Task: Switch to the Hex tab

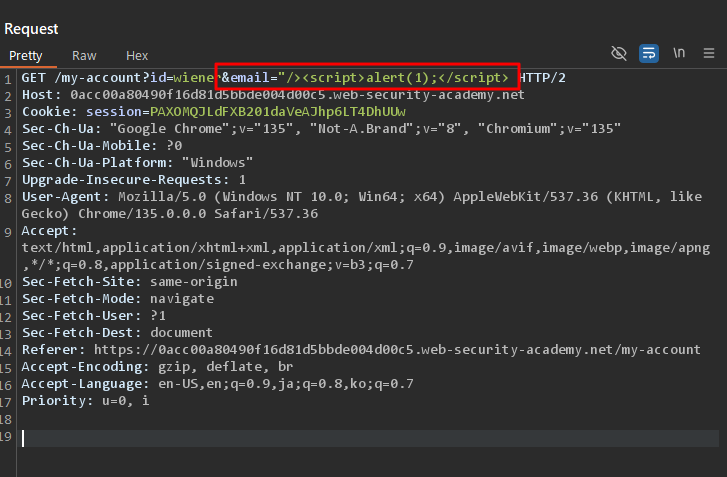Action: tap(137, 56)
